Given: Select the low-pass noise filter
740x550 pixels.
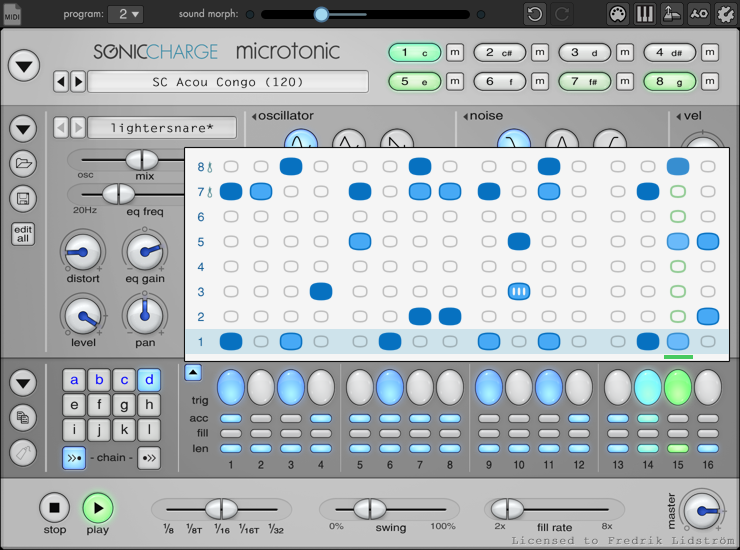Looking at the screenshot, I should (x=514, y=139).
